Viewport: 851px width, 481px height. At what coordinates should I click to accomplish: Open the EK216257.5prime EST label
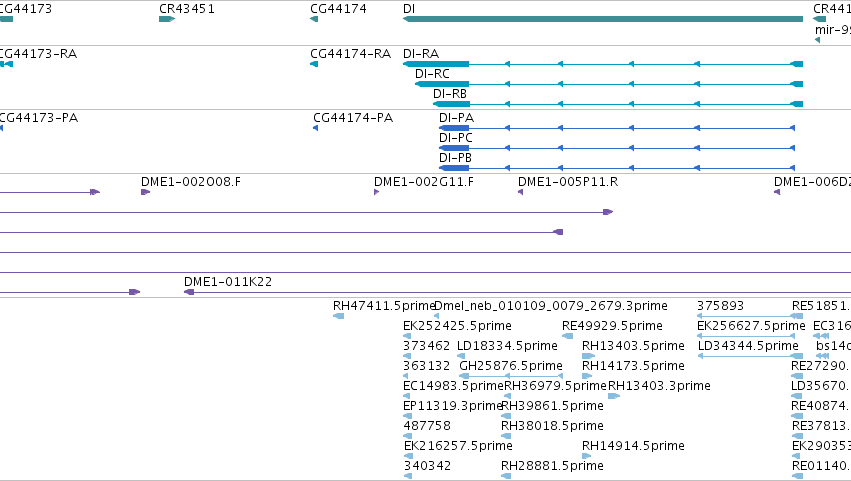coord(459,446)
